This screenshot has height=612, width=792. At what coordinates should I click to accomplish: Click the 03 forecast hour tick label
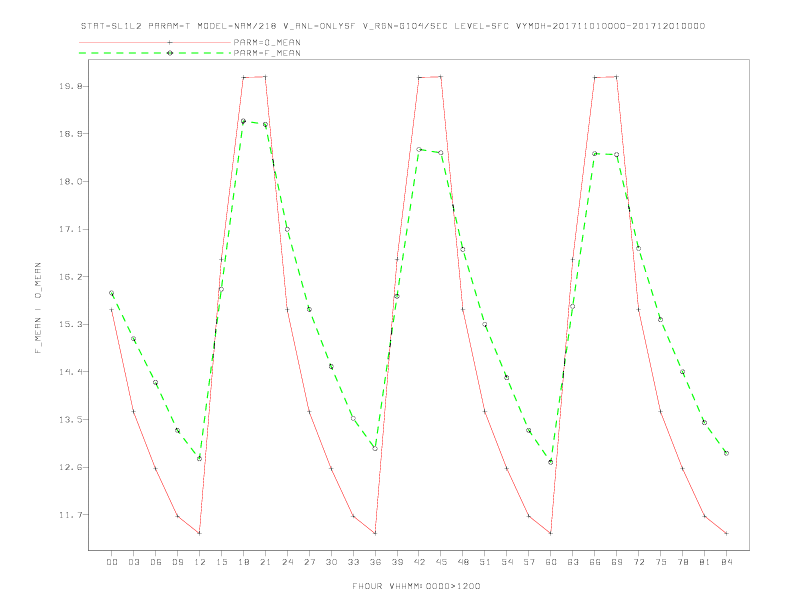133,562
